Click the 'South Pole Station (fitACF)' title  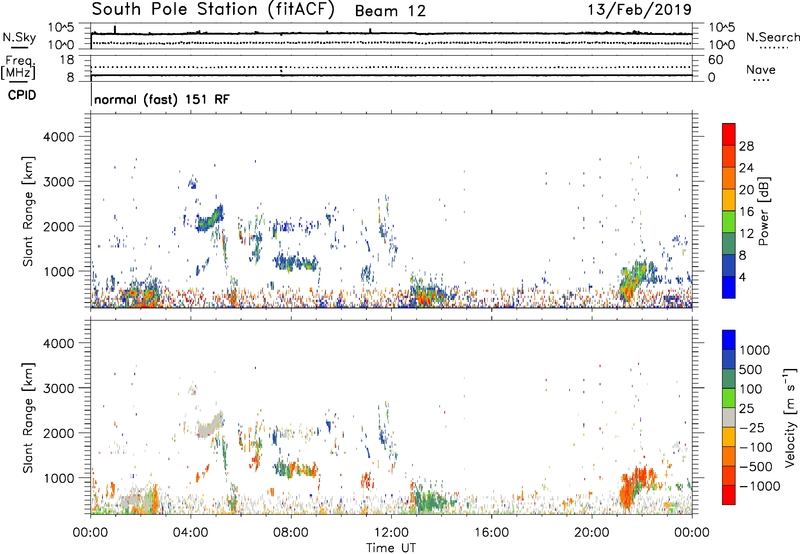point(213,9)
